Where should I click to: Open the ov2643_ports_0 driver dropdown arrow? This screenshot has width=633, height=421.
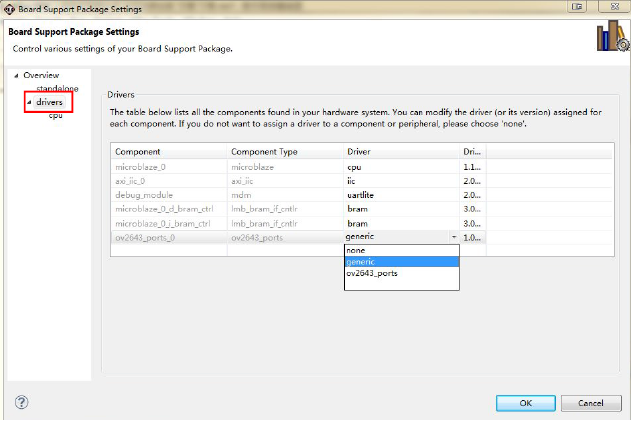click(453, 236)
